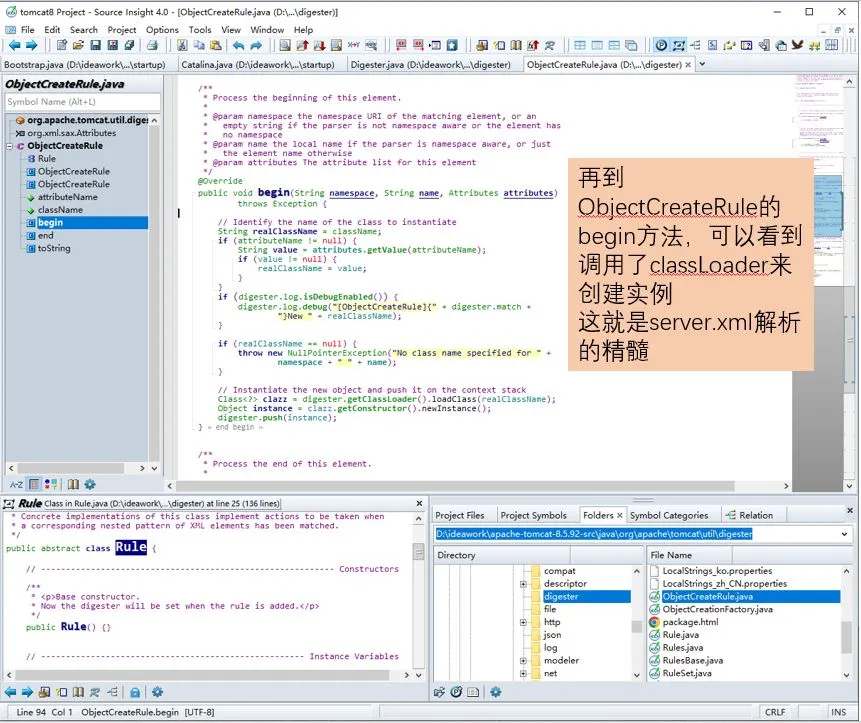Switch to Project Symbols tab

[x=533, y=515]
